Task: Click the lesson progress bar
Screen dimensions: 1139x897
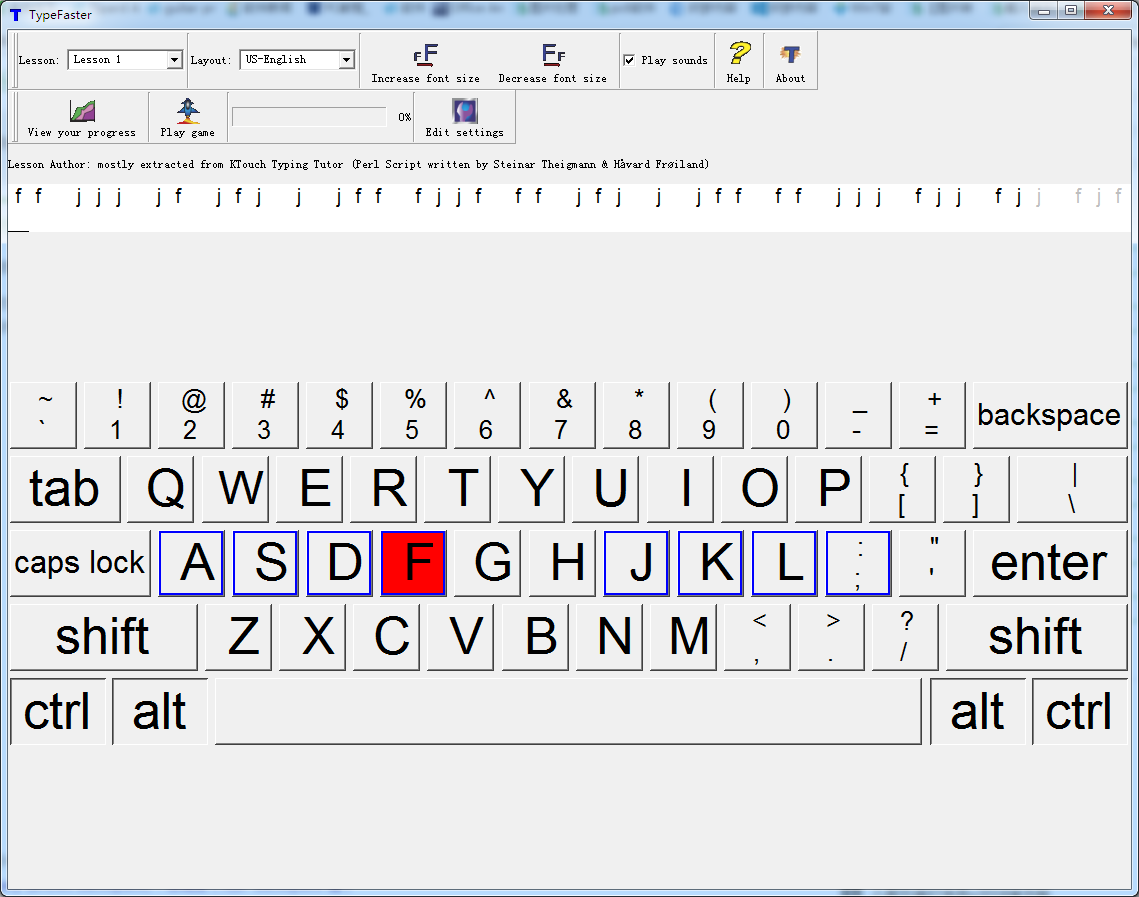Action: coord(309,117)
